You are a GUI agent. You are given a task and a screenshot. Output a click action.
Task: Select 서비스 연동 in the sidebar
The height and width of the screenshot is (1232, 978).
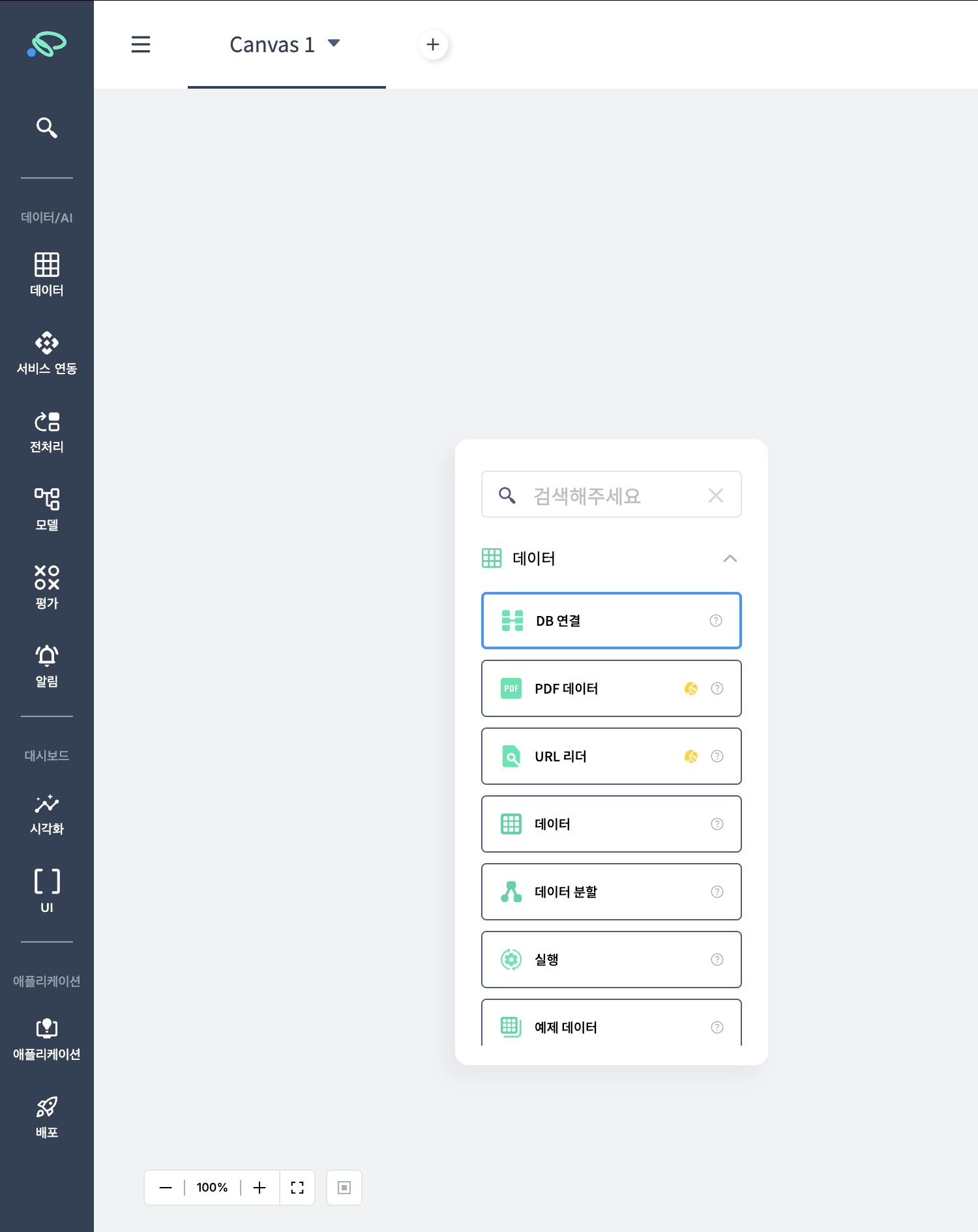[46, 353]
